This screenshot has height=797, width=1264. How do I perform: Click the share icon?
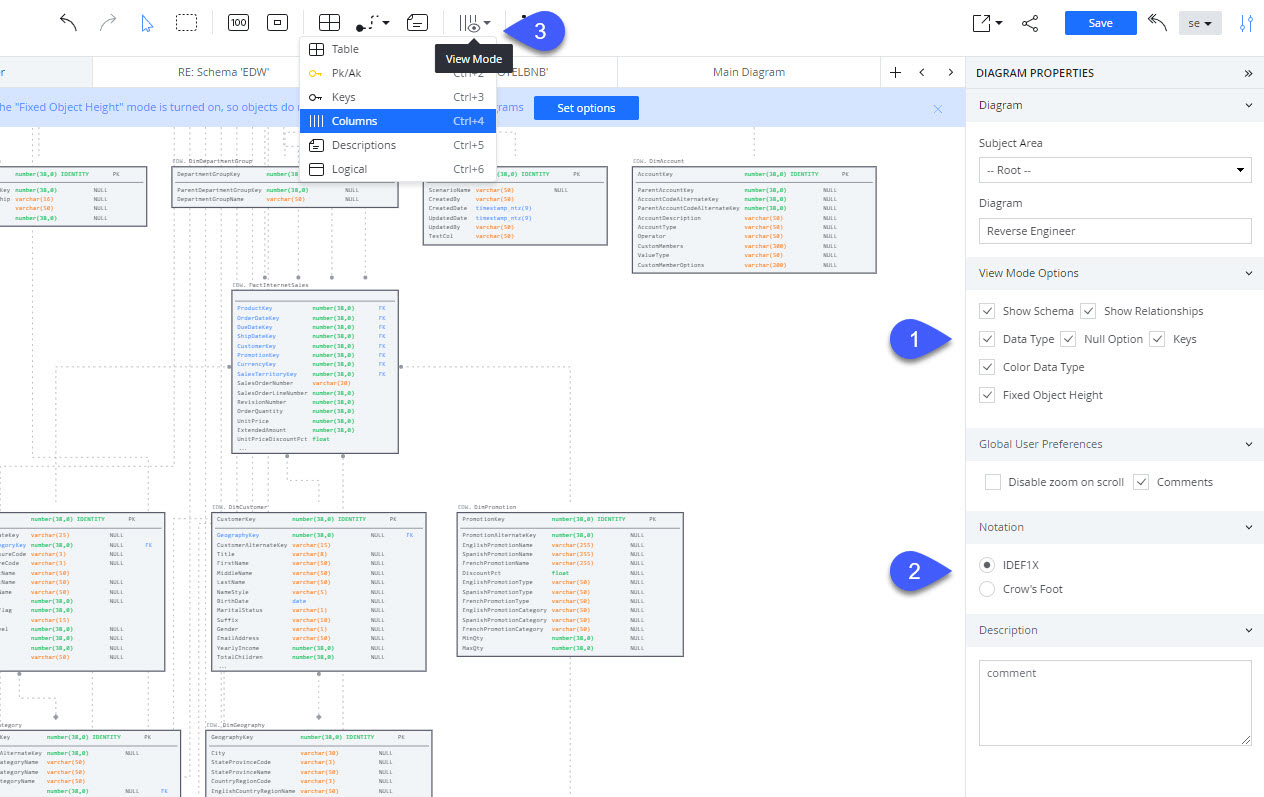pos(1030,23)
